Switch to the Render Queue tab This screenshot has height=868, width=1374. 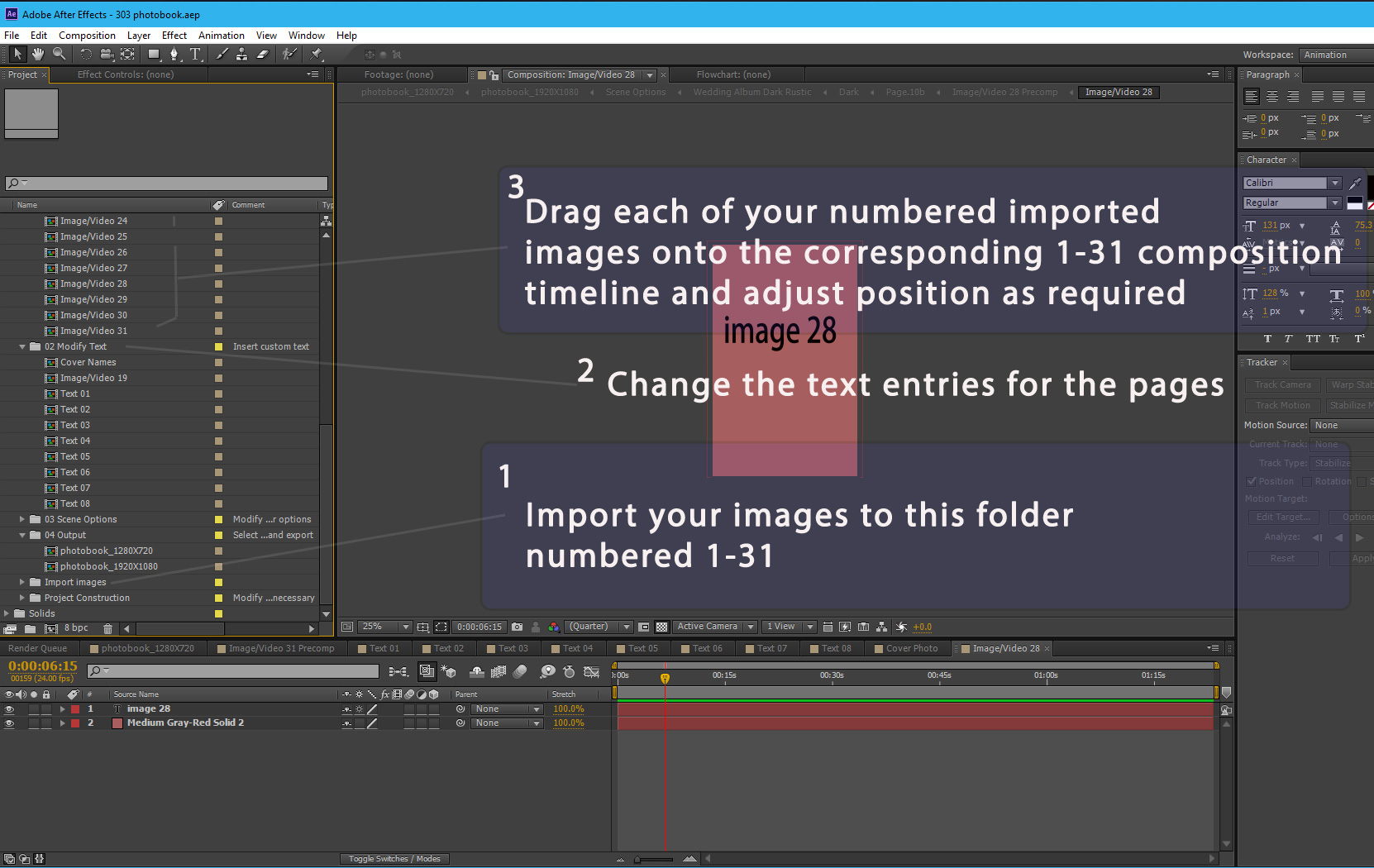(37, 649)
